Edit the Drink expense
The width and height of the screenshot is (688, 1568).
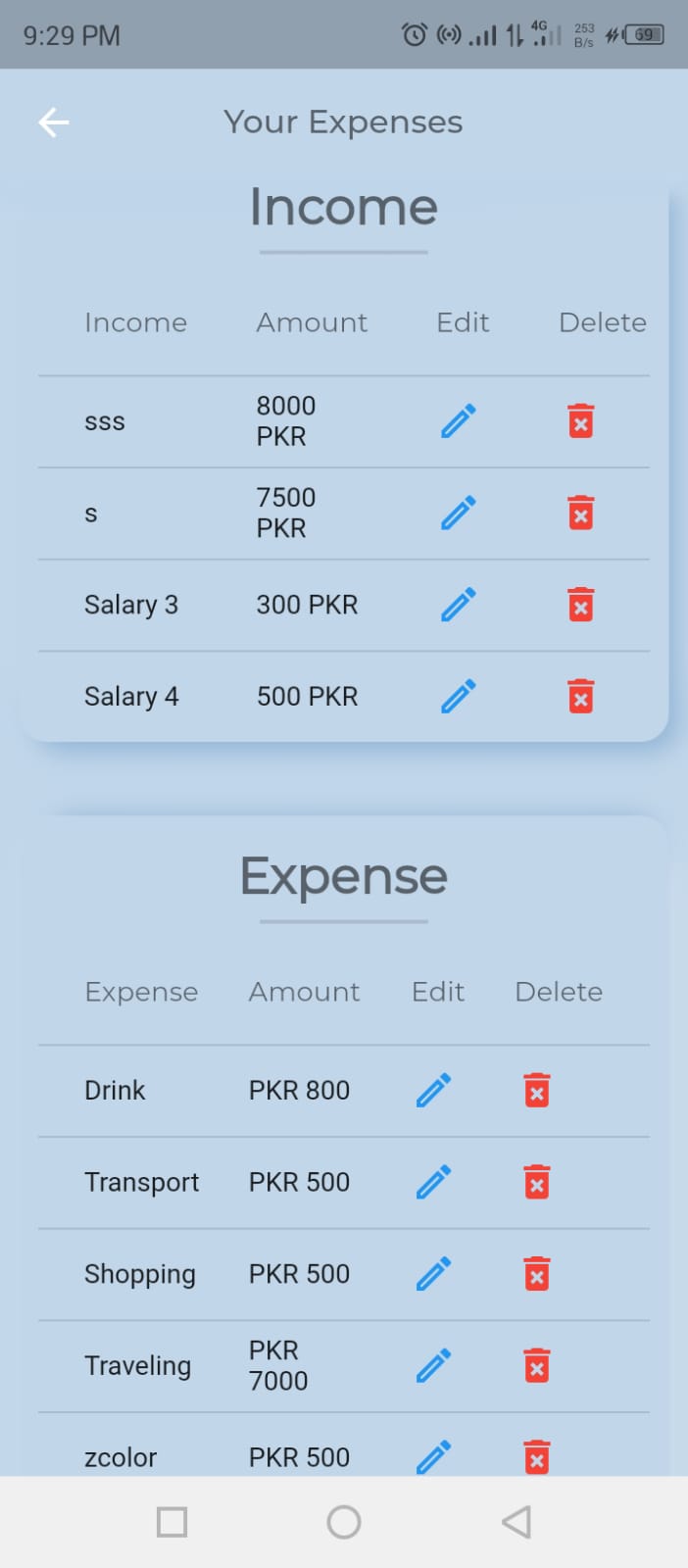[x=432, y=1089]
